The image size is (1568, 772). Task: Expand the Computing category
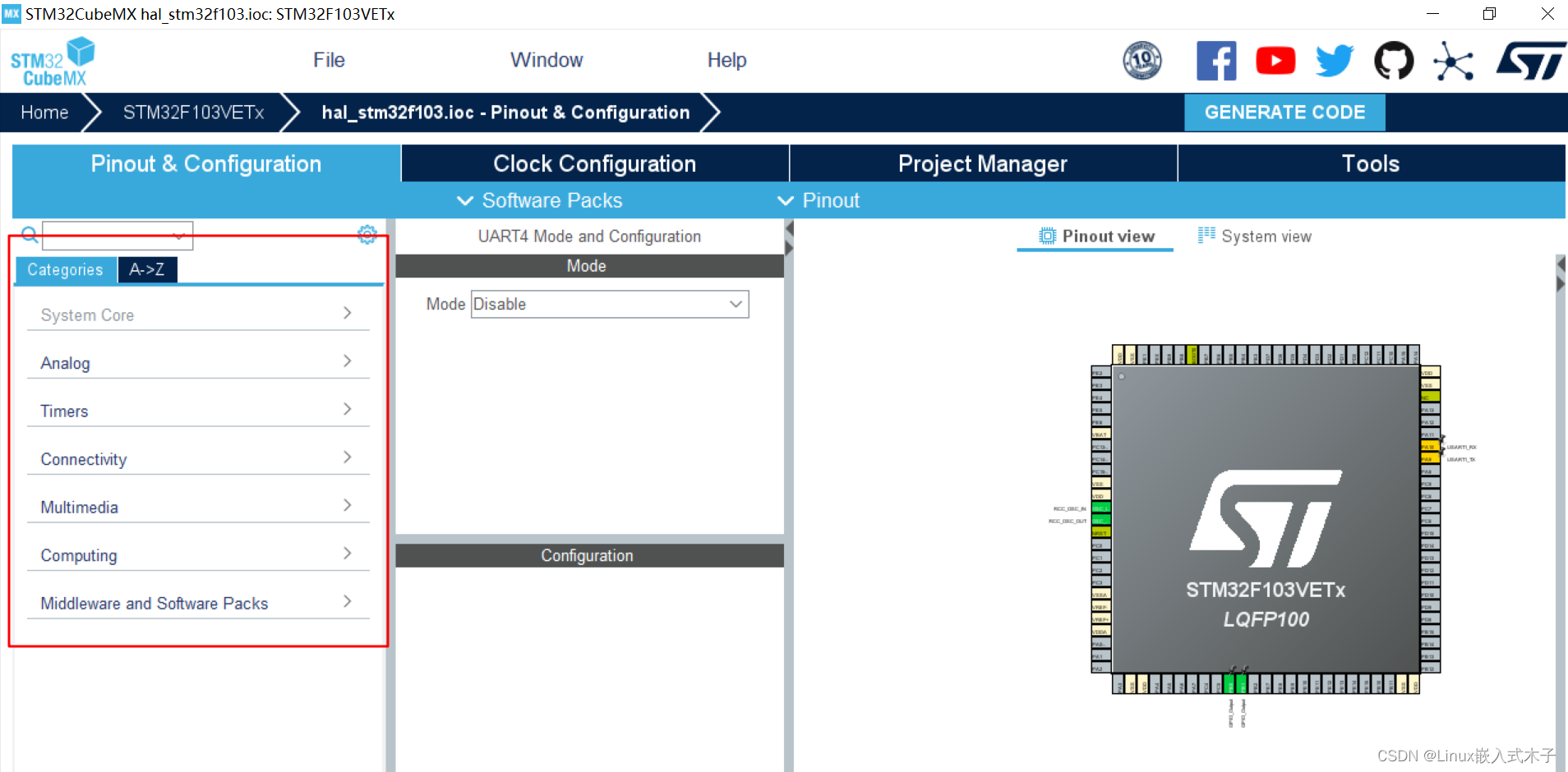pyautogui.click(x=198, y=554)
